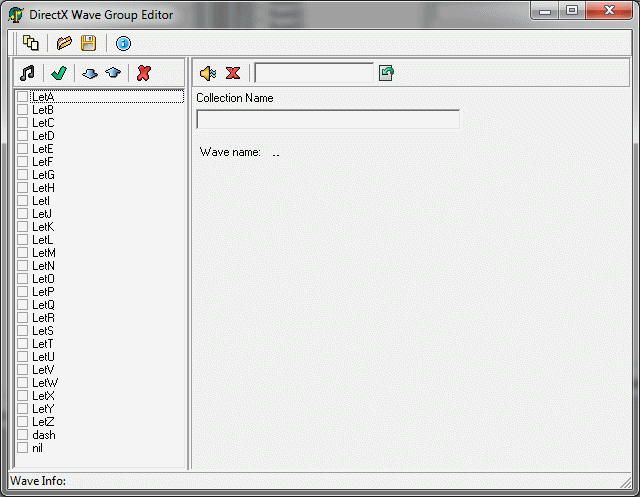
Task: Click the text field next to red X
Action: click(x=314, y=73)
